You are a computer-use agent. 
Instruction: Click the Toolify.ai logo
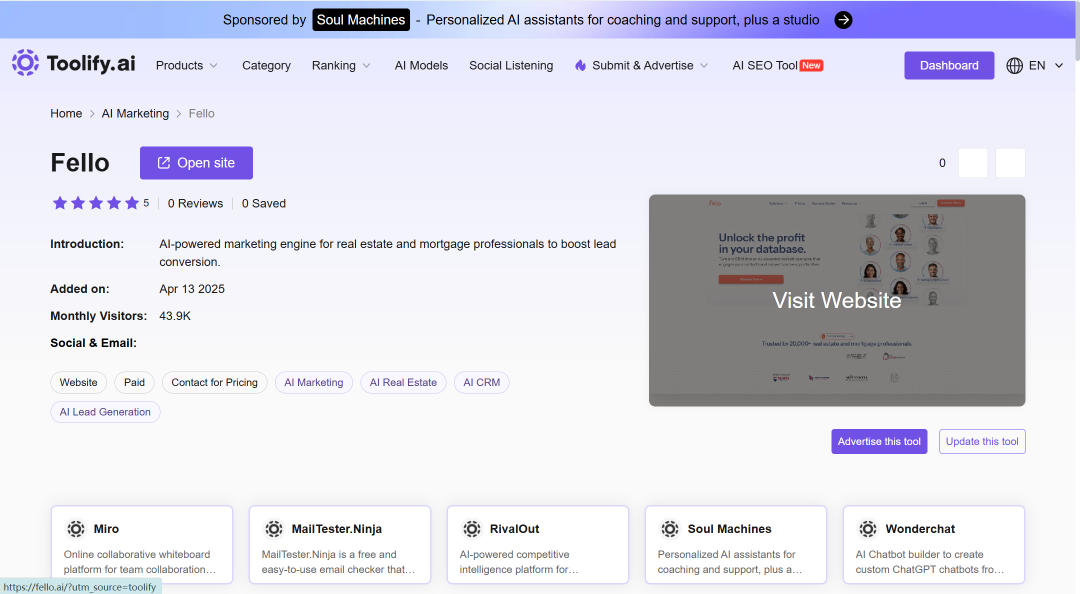point(74,63)
